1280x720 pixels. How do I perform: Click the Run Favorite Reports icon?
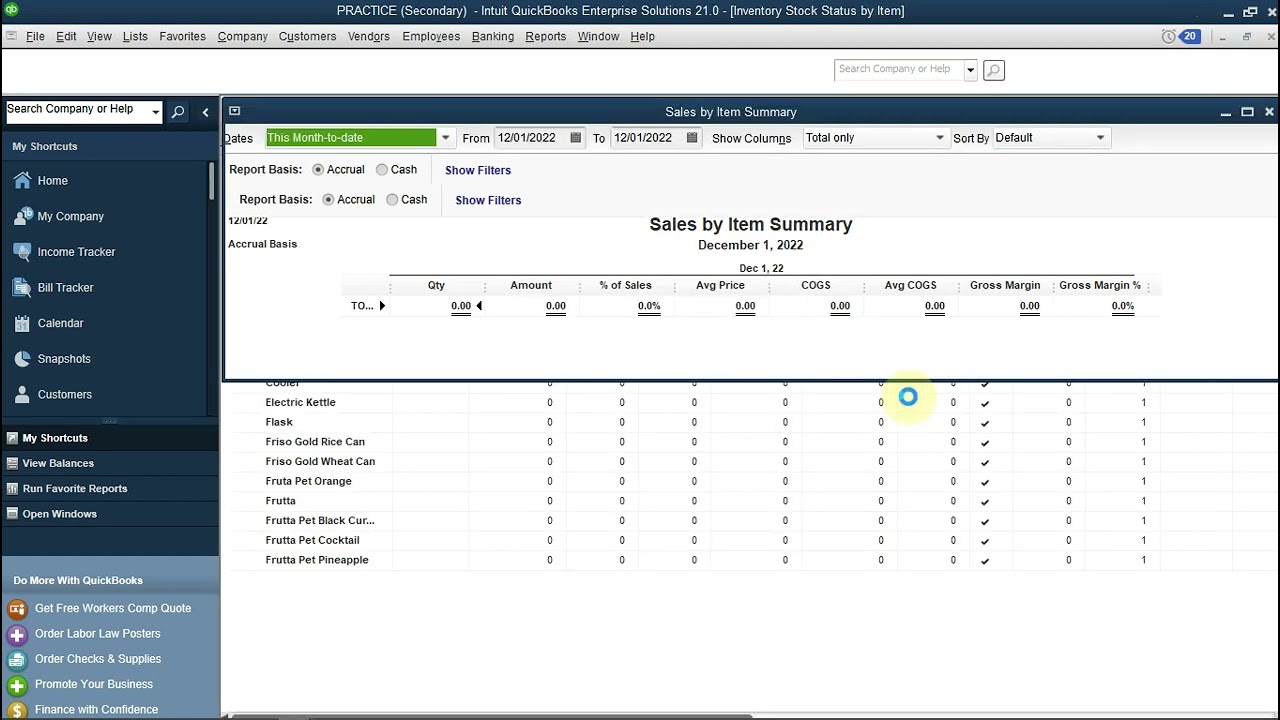12,489
